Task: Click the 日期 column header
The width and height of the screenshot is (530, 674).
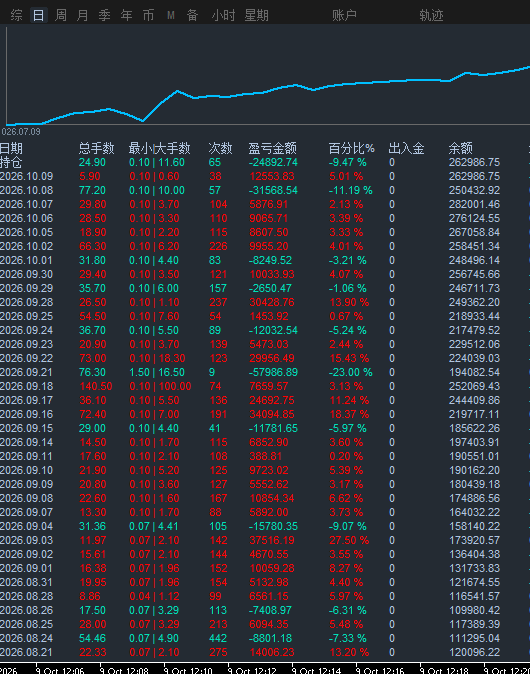Action: (11, 149)
